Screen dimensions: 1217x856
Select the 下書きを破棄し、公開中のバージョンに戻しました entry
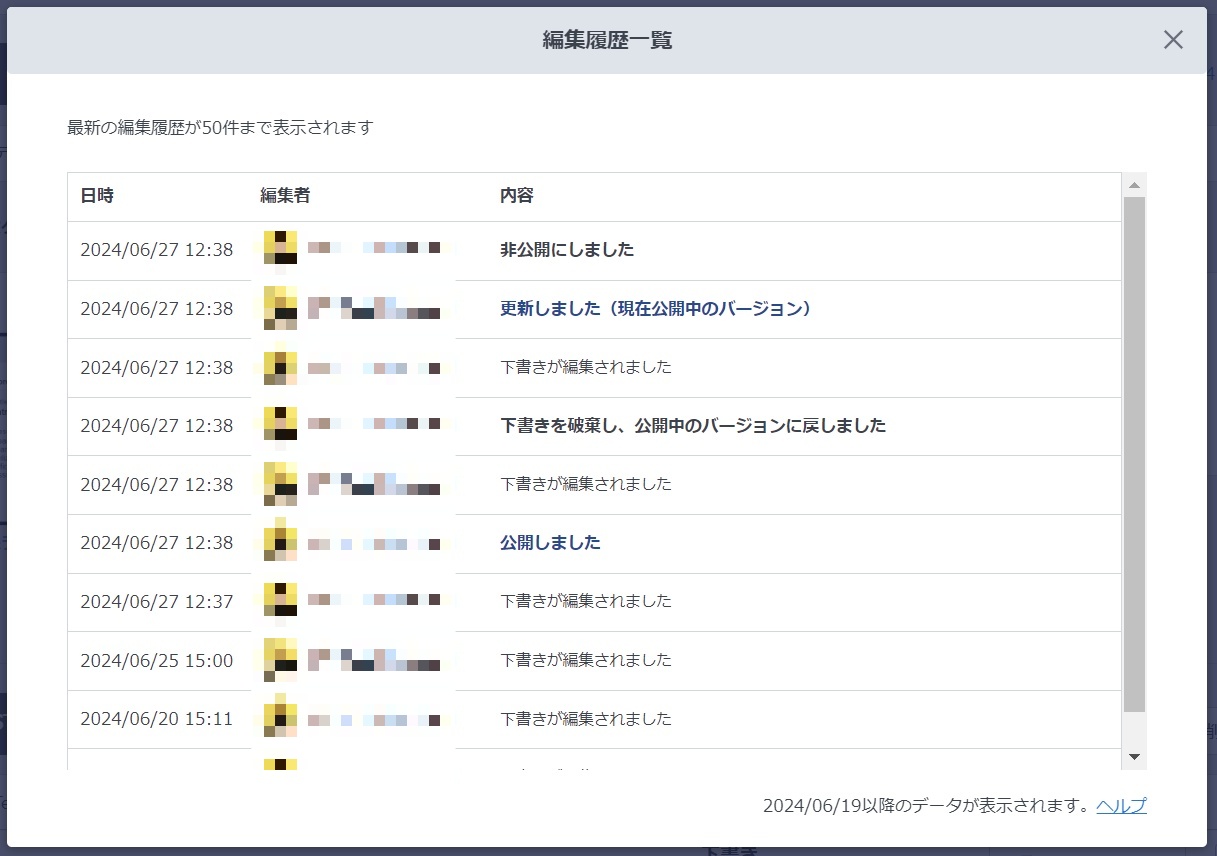(x=692, y=426)
